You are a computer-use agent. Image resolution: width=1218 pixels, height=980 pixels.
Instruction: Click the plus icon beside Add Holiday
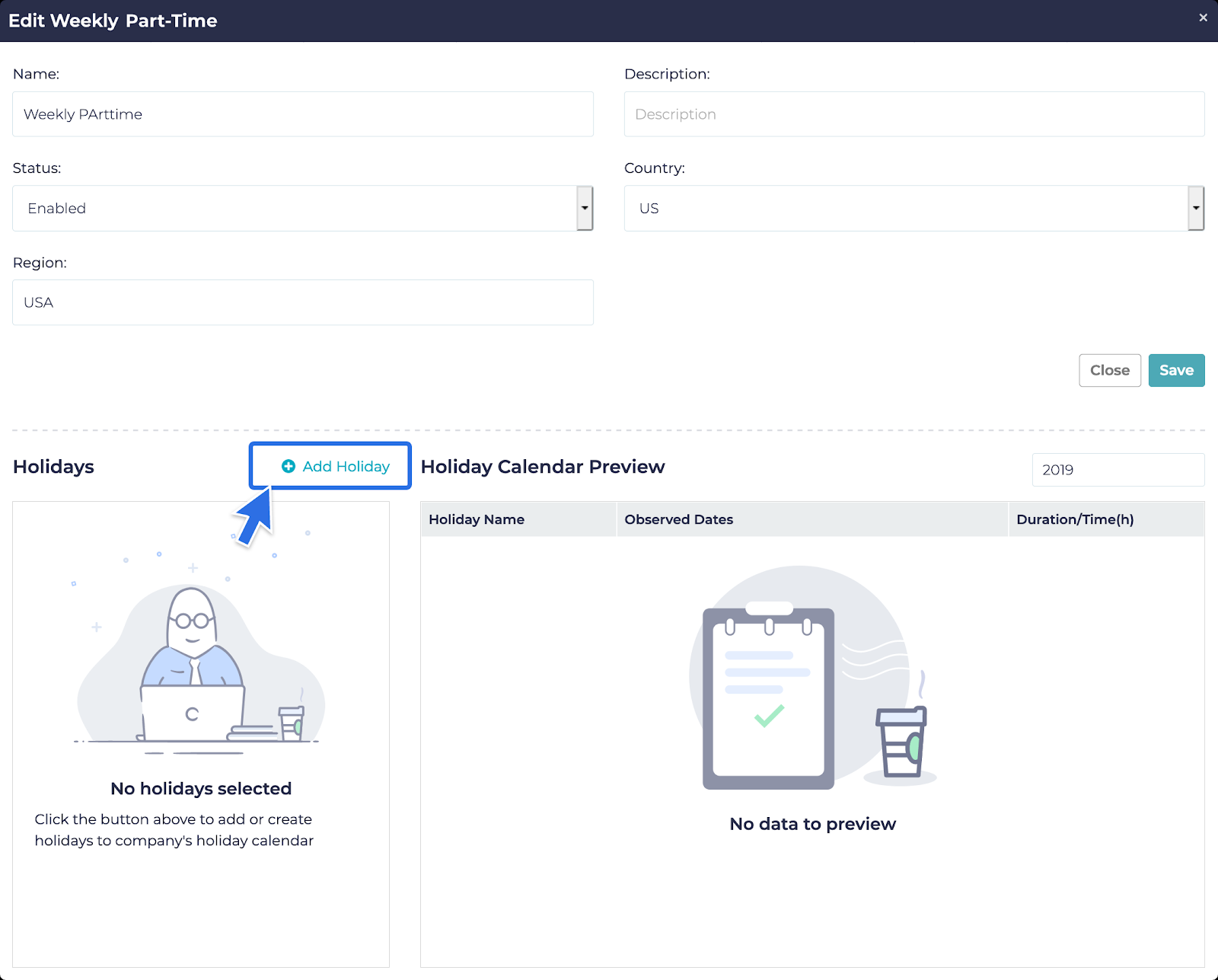pos(289,466)
